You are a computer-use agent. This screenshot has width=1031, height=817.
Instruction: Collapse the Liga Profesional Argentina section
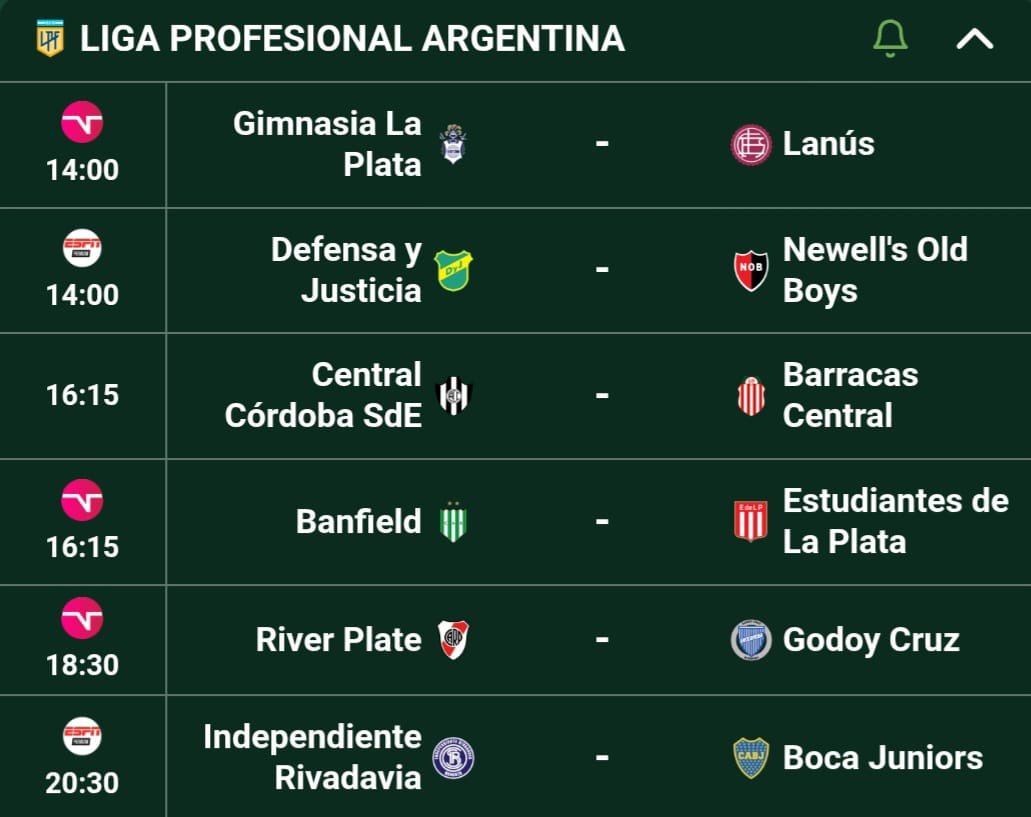pos(974,39)
